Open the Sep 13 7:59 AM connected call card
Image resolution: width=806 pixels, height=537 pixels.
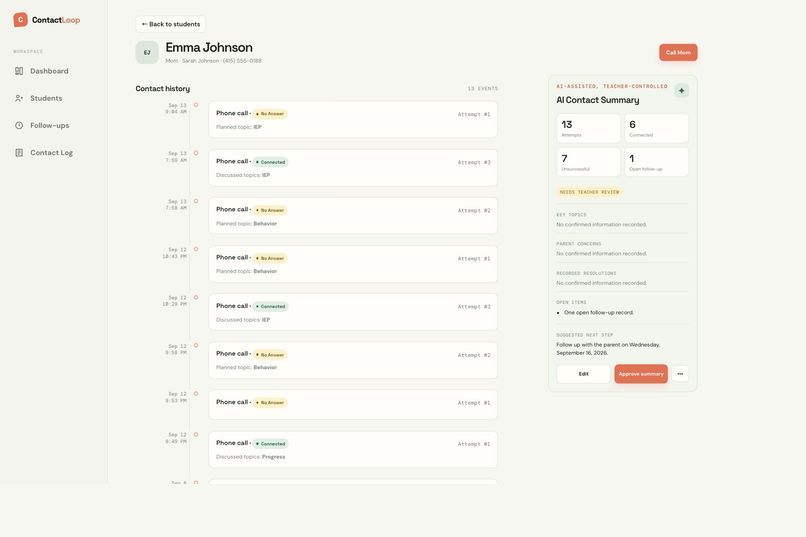353,168
